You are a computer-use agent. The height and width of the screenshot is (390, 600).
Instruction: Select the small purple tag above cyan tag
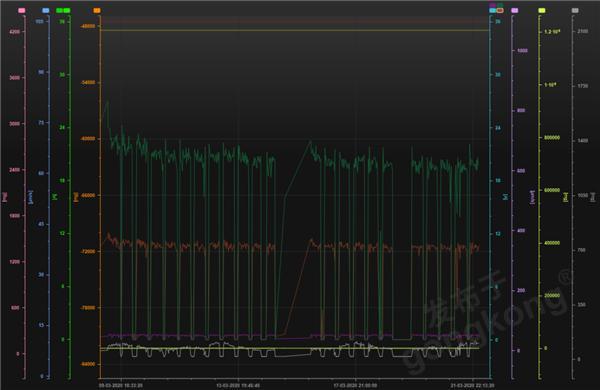pos(493,5)
